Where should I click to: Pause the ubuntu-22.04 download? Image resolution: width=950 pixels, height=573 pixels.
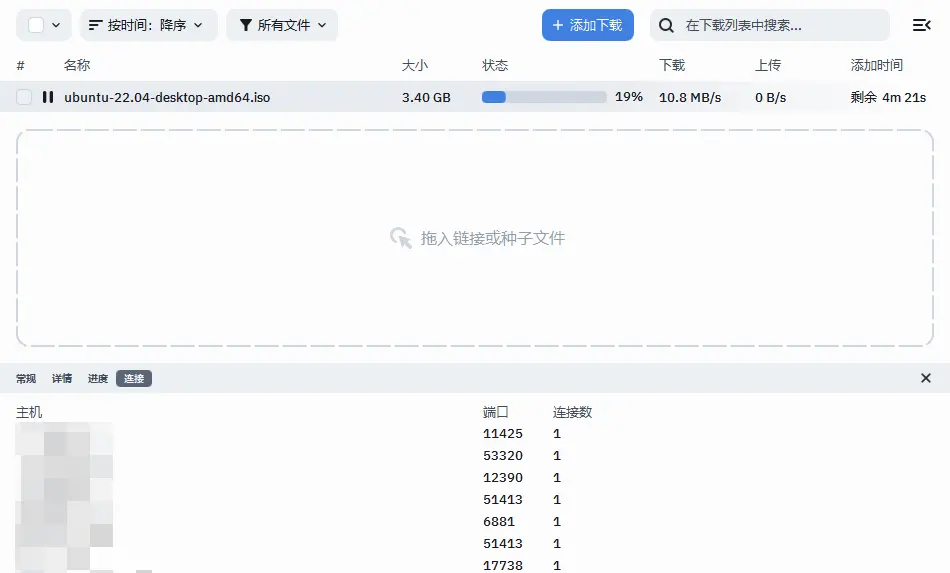[48, 97]
